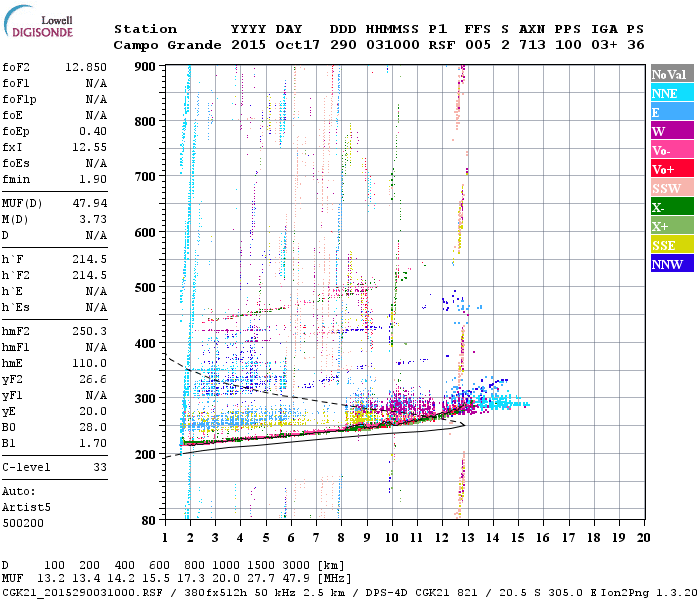Select the SSE legend color swatch
700x600 pixels.
672,245
